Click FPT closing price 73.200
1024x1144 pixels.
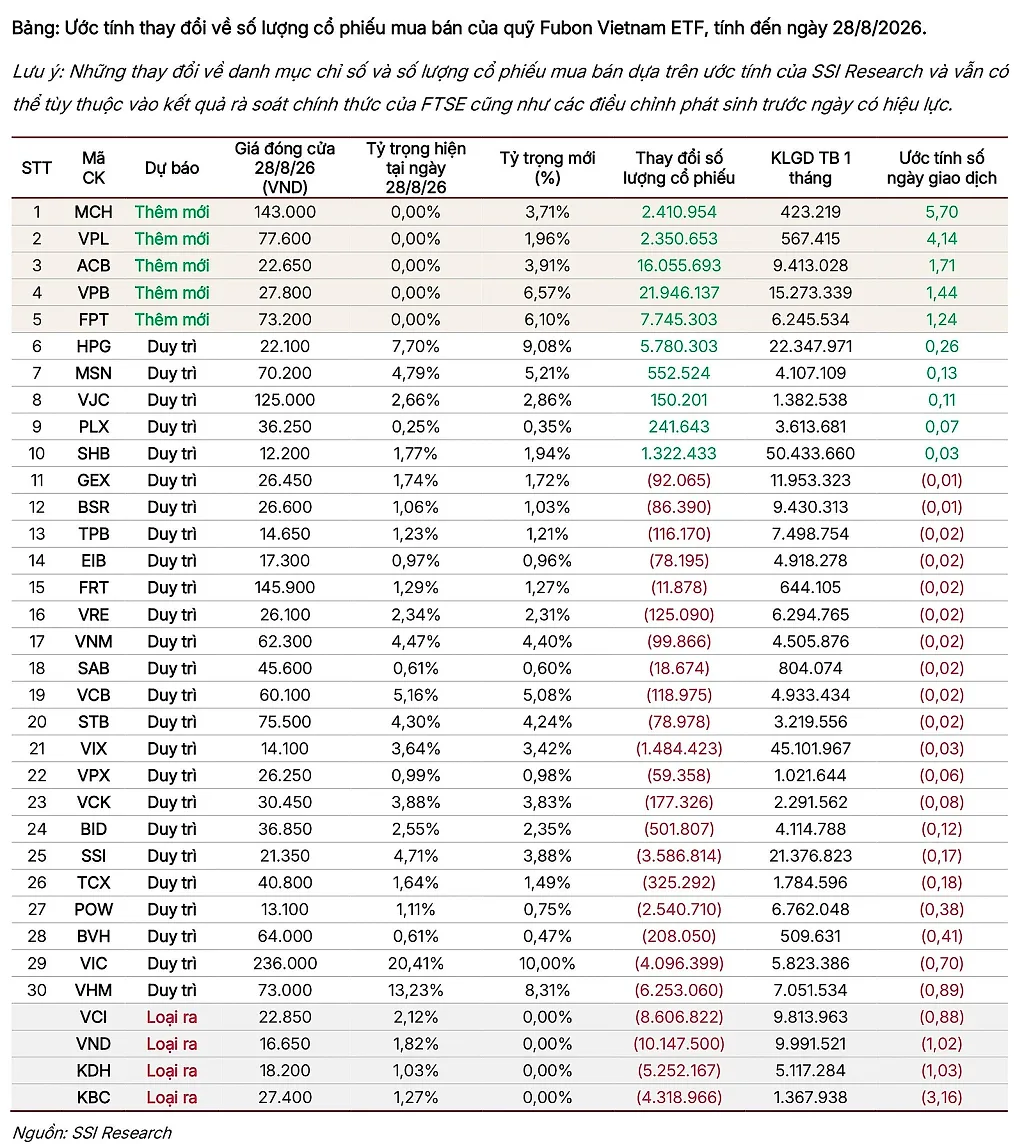284,320
